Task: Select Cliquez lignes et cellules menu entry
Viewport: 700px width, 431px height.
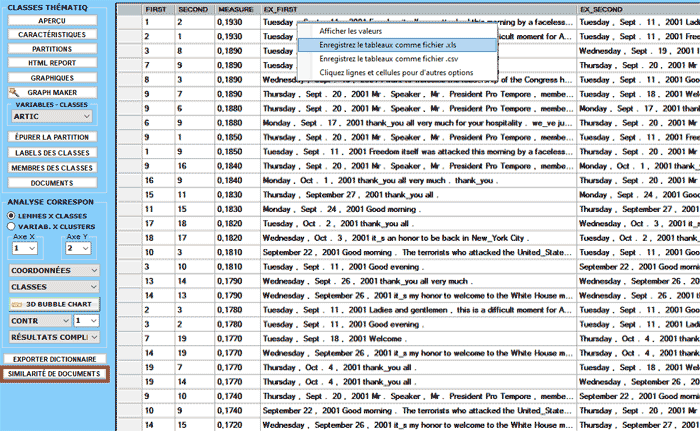Action: 397,73
